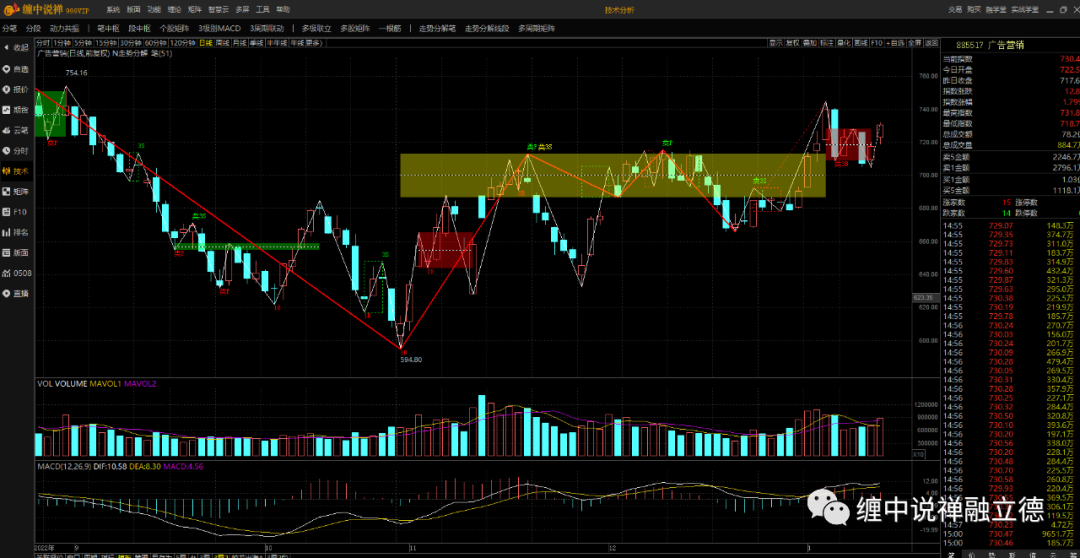1080x558 pixels.
Task: Open 实战学堂 link in title bar
Action: tap(1025, 10)
